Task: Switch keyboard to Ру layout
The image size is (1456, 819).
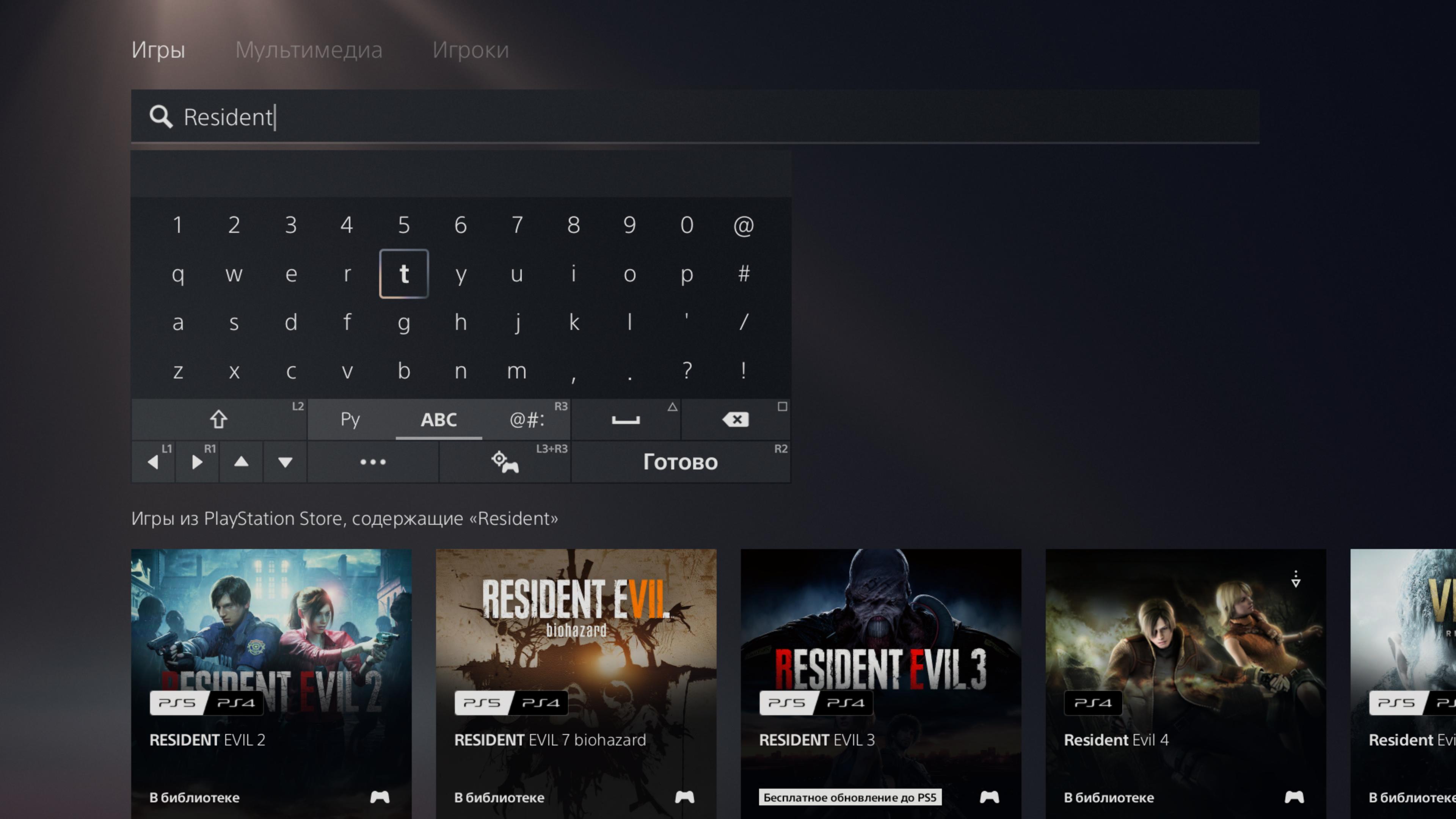Action: pos(350,419)
